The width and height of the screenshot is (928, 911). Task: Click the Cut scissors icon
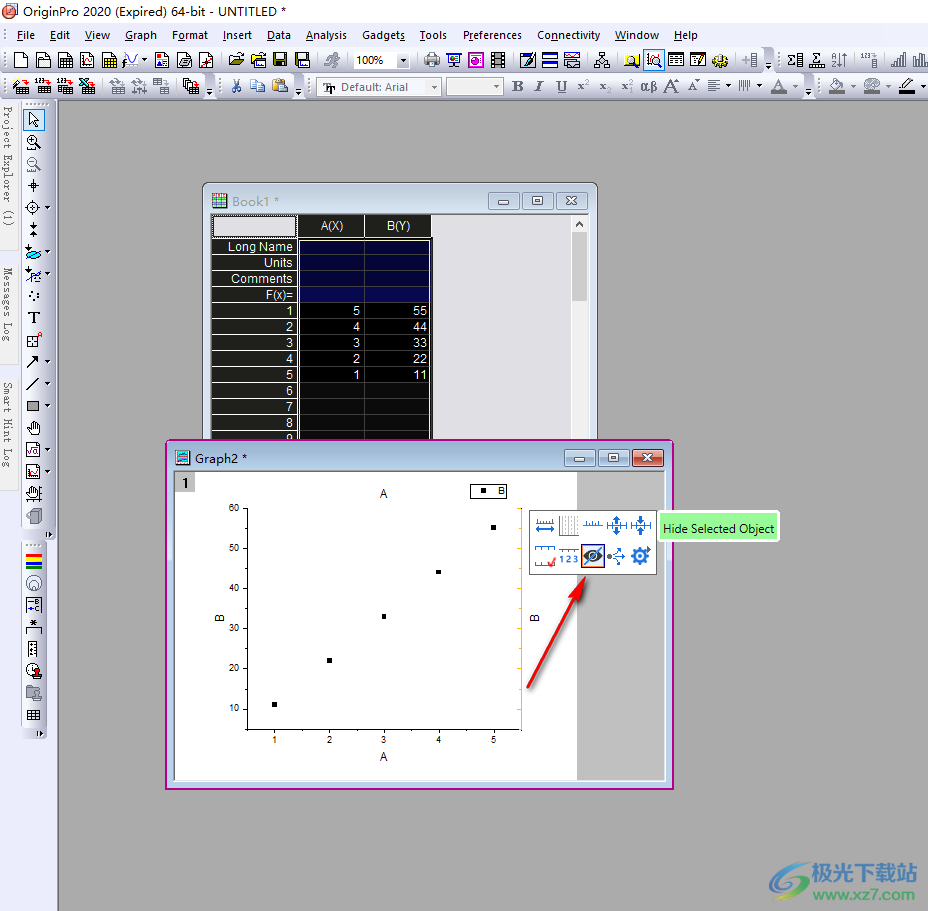236,87
